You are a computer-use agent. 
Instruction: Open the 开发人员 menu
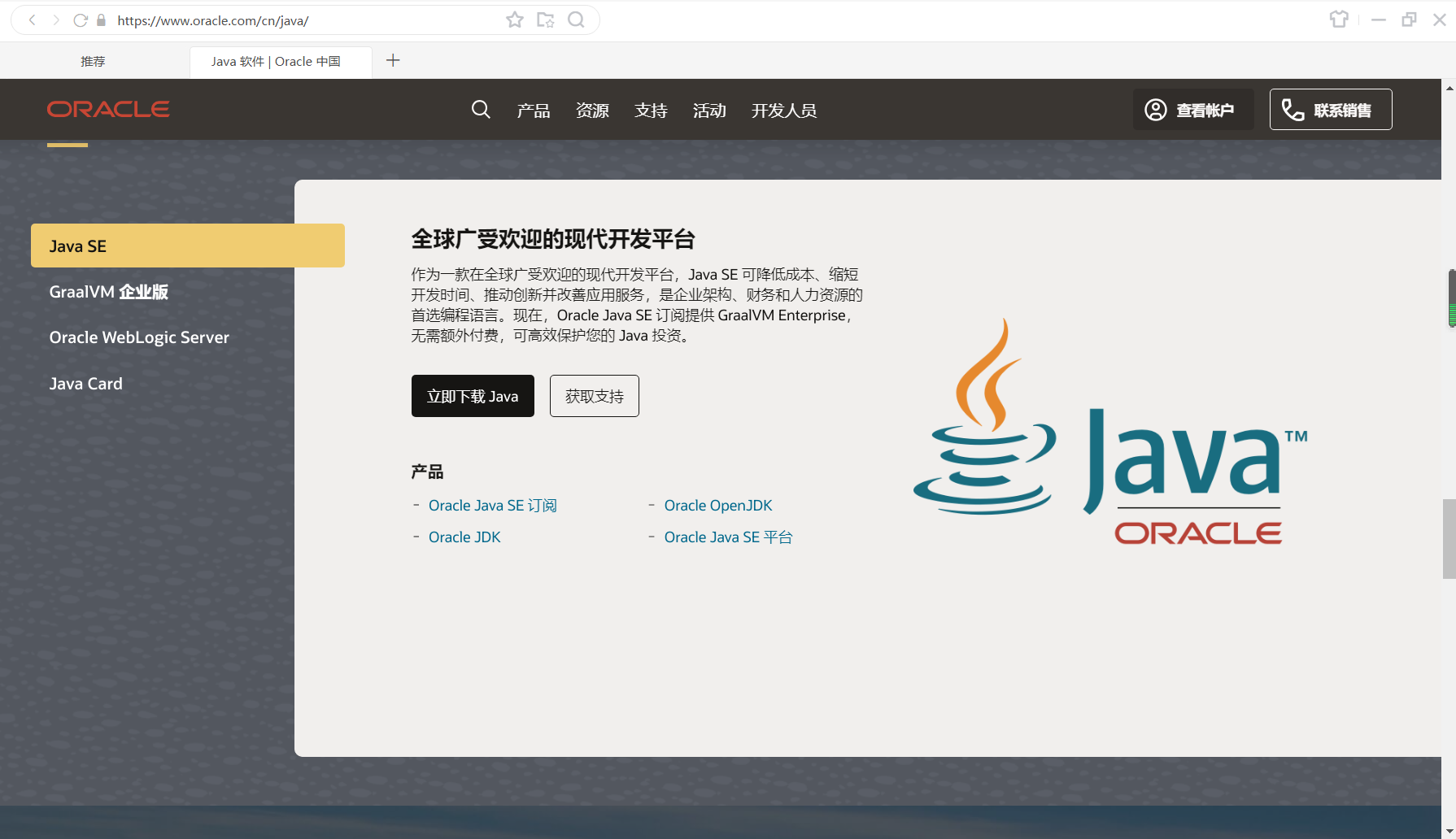coord(784,111)
